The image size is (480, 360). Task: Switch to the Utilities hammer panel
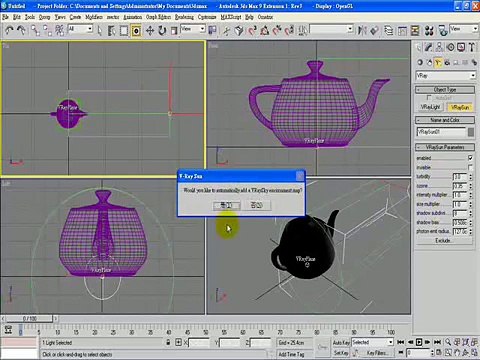tap(472, 47)
